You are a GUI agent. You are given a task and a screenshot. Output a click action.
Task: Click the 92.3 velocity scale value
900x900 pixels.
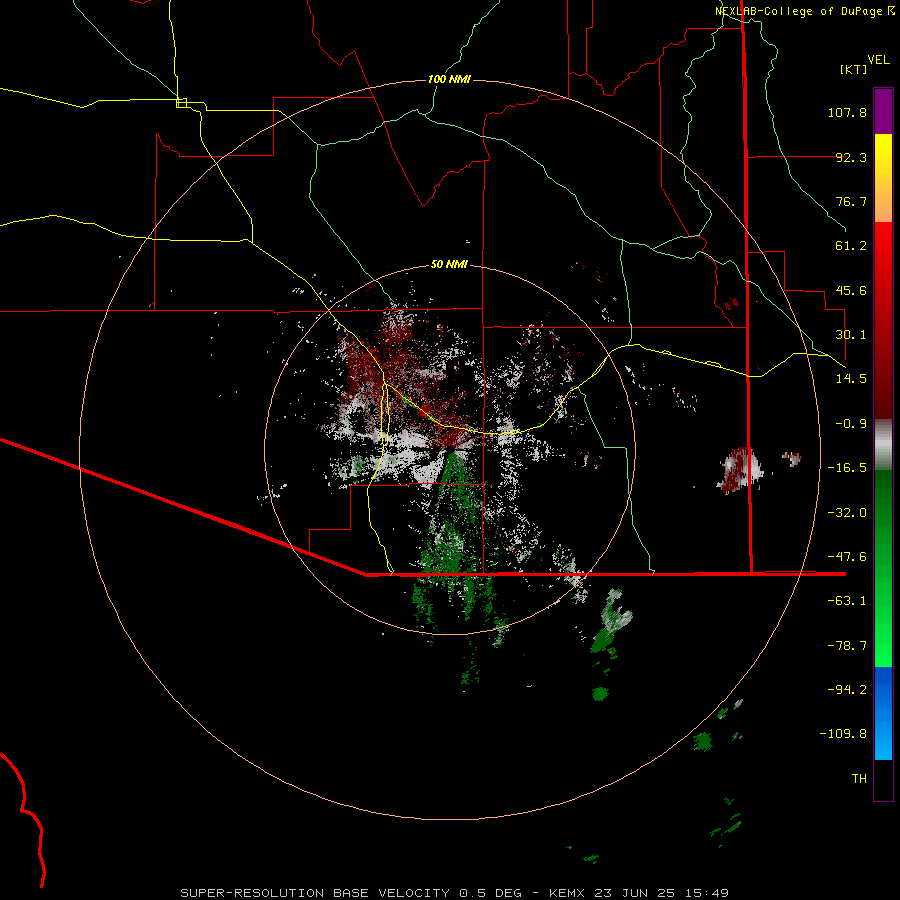[851, 157]
